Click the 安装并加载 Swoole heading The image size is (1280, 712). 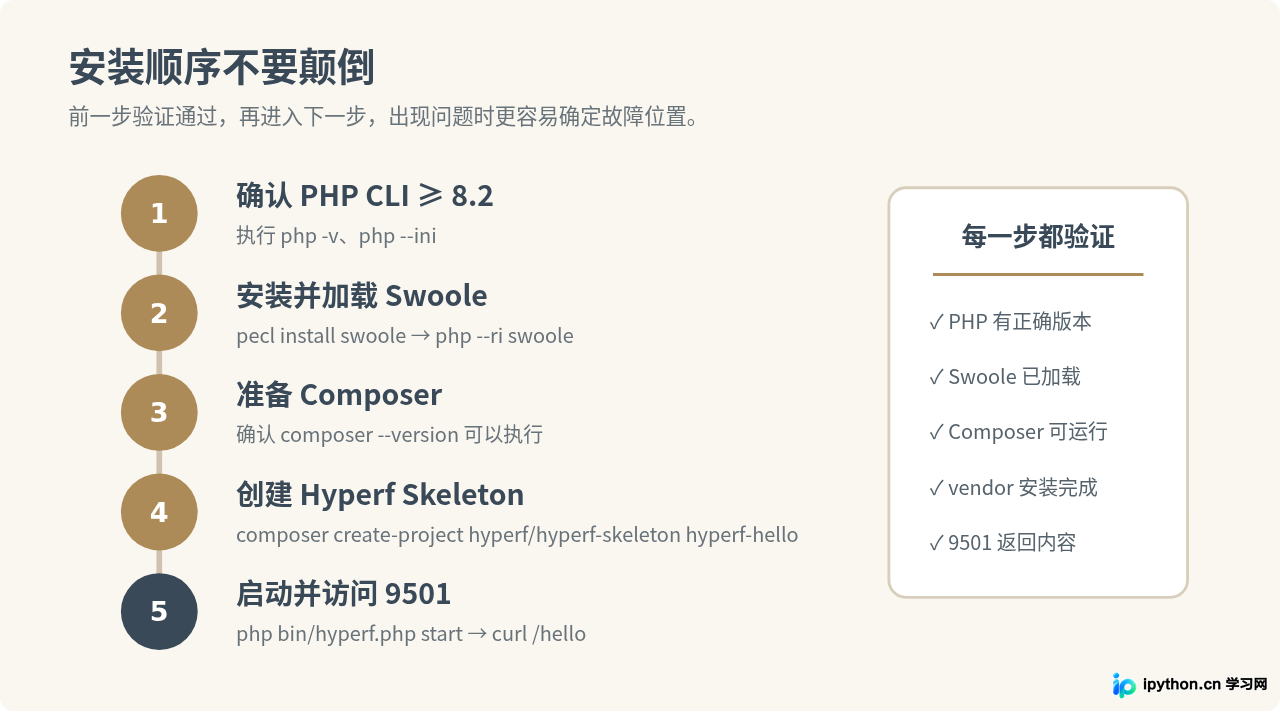(x=362, y=296)
